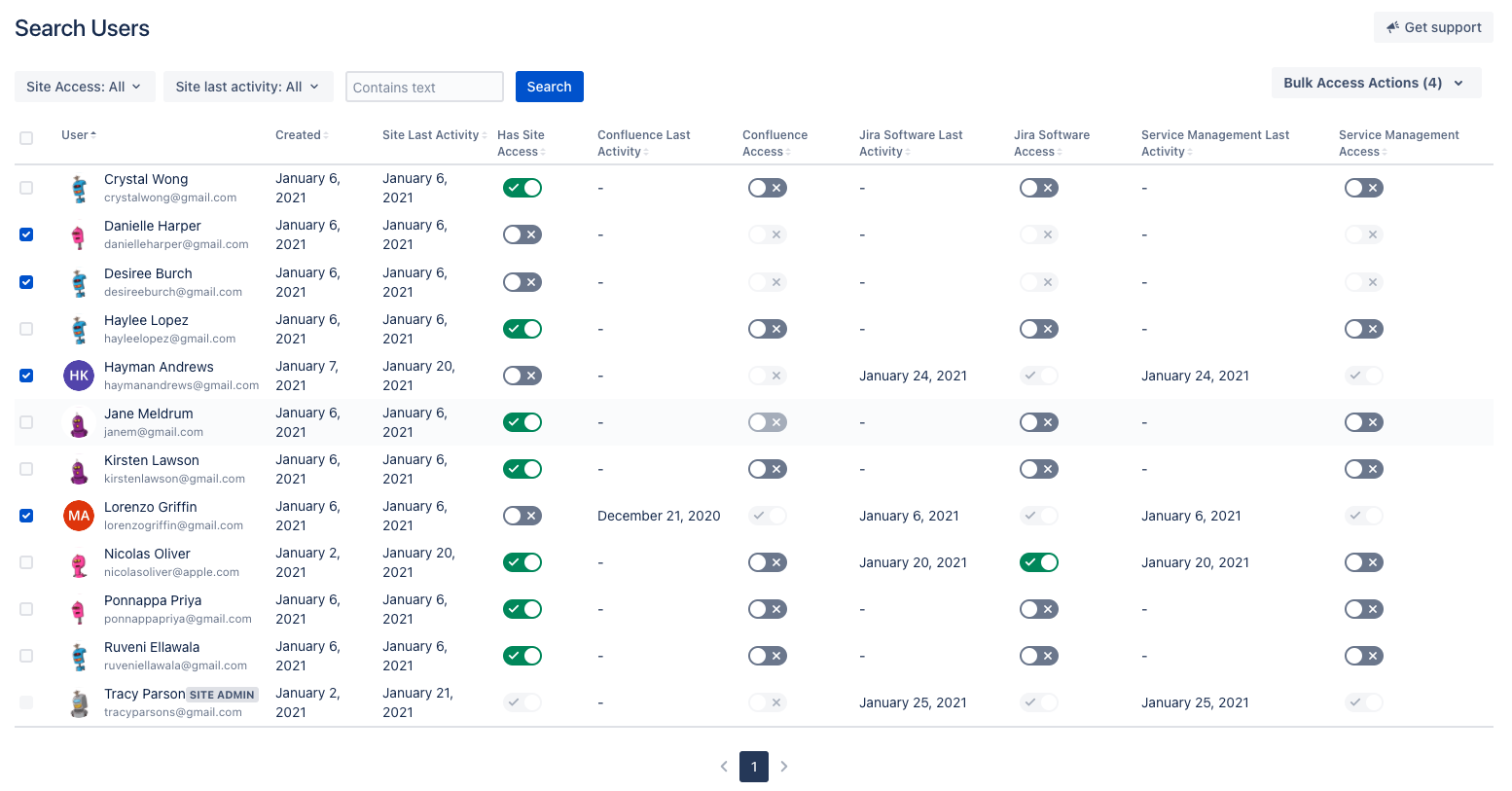Click the previous page chevron arrow
The image size is (1512, 791).
(x=724, y=767)
